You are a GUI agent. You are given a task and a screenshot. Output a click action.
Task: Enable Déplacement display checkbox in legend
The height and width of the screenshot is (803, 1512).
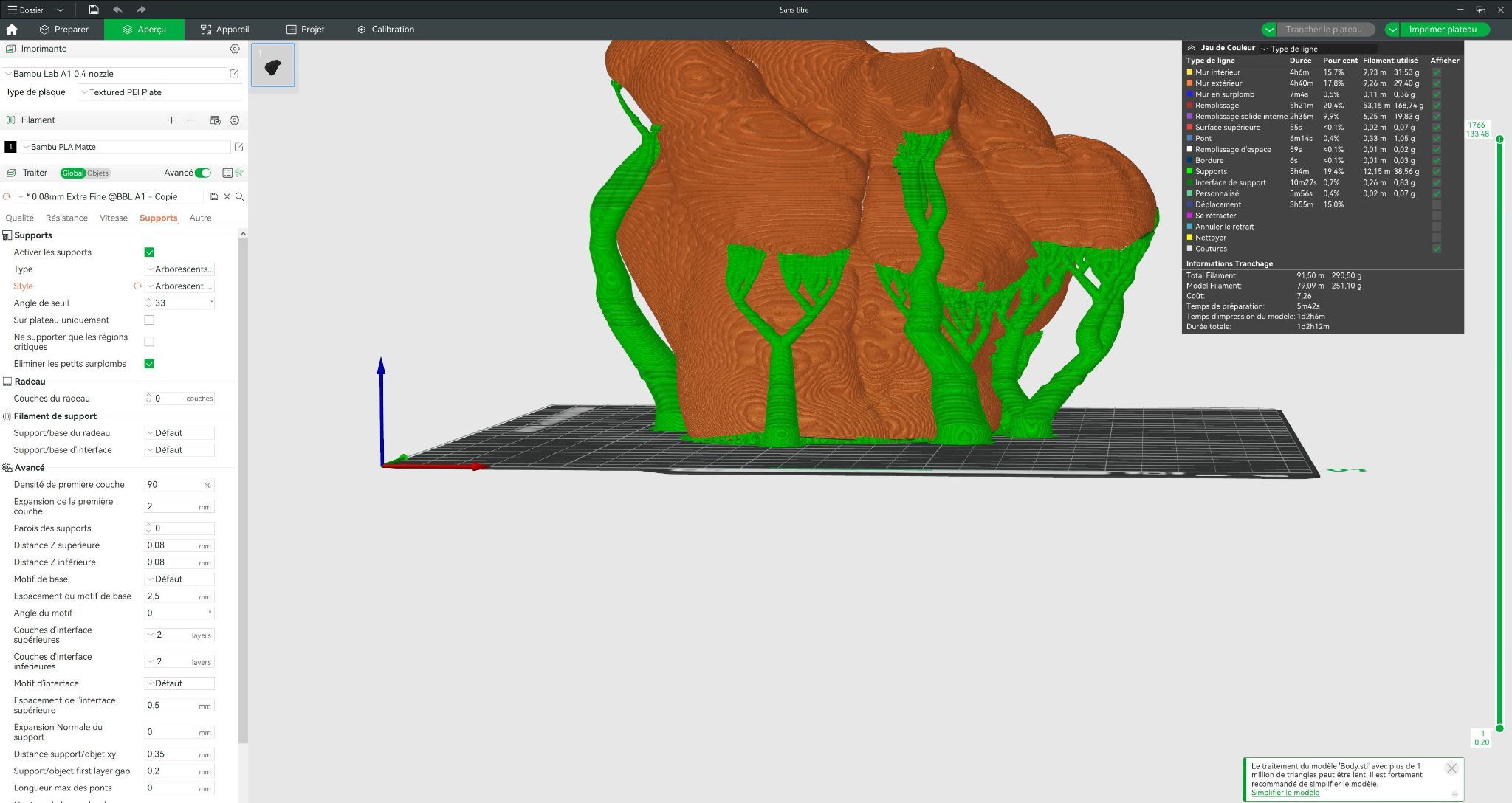coord(1436,204)
